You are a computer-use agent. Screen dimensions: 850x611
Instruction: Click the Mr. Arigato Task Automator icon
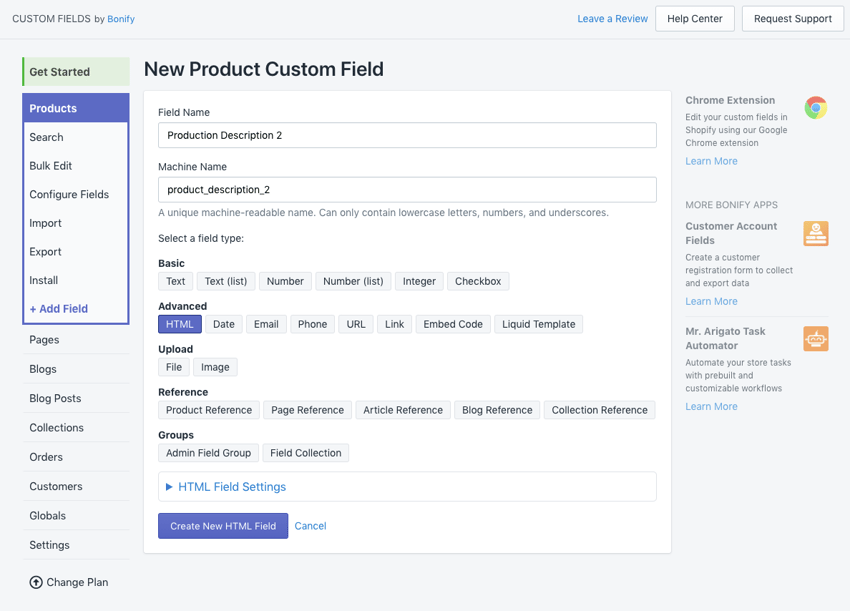coord(816,339)
